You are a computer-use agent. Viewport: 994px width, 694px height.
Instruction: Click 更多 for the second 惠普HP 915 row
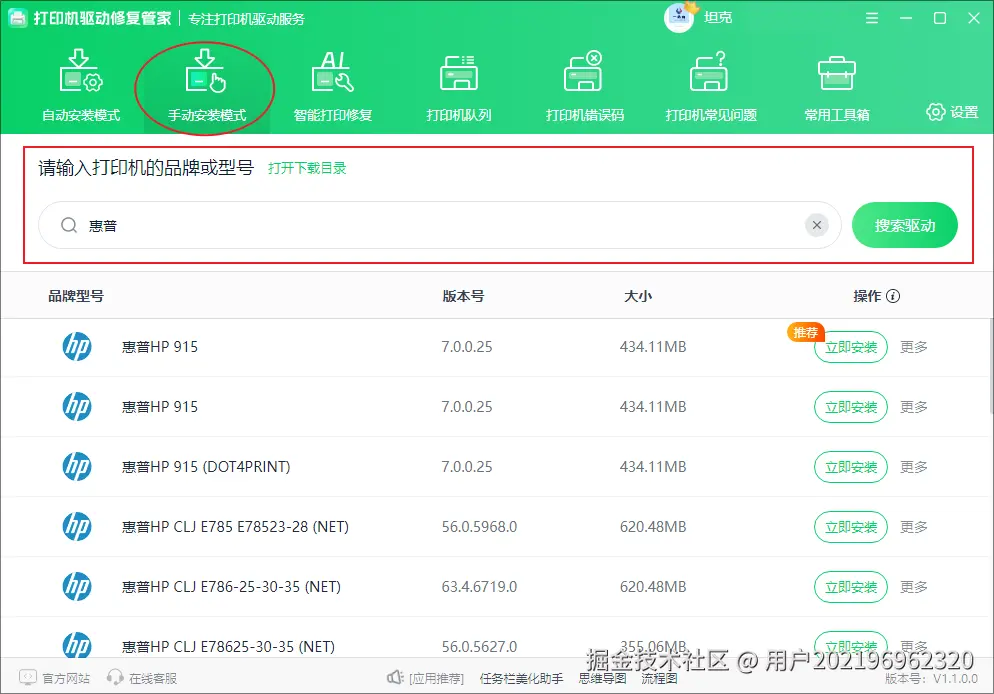tap(913, 407)
